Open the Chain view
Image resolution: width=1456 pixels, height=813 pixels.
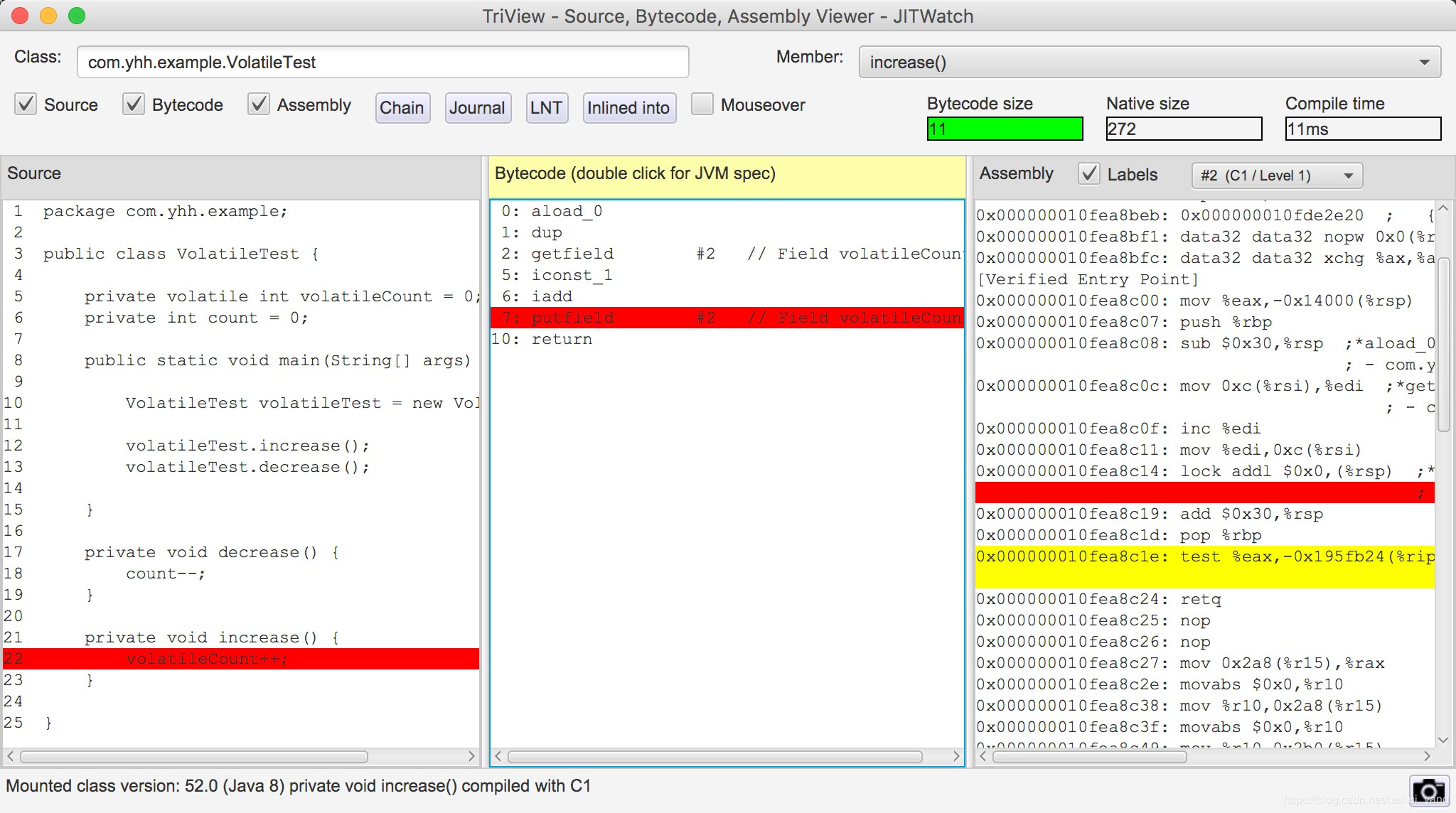pos(402,108)
